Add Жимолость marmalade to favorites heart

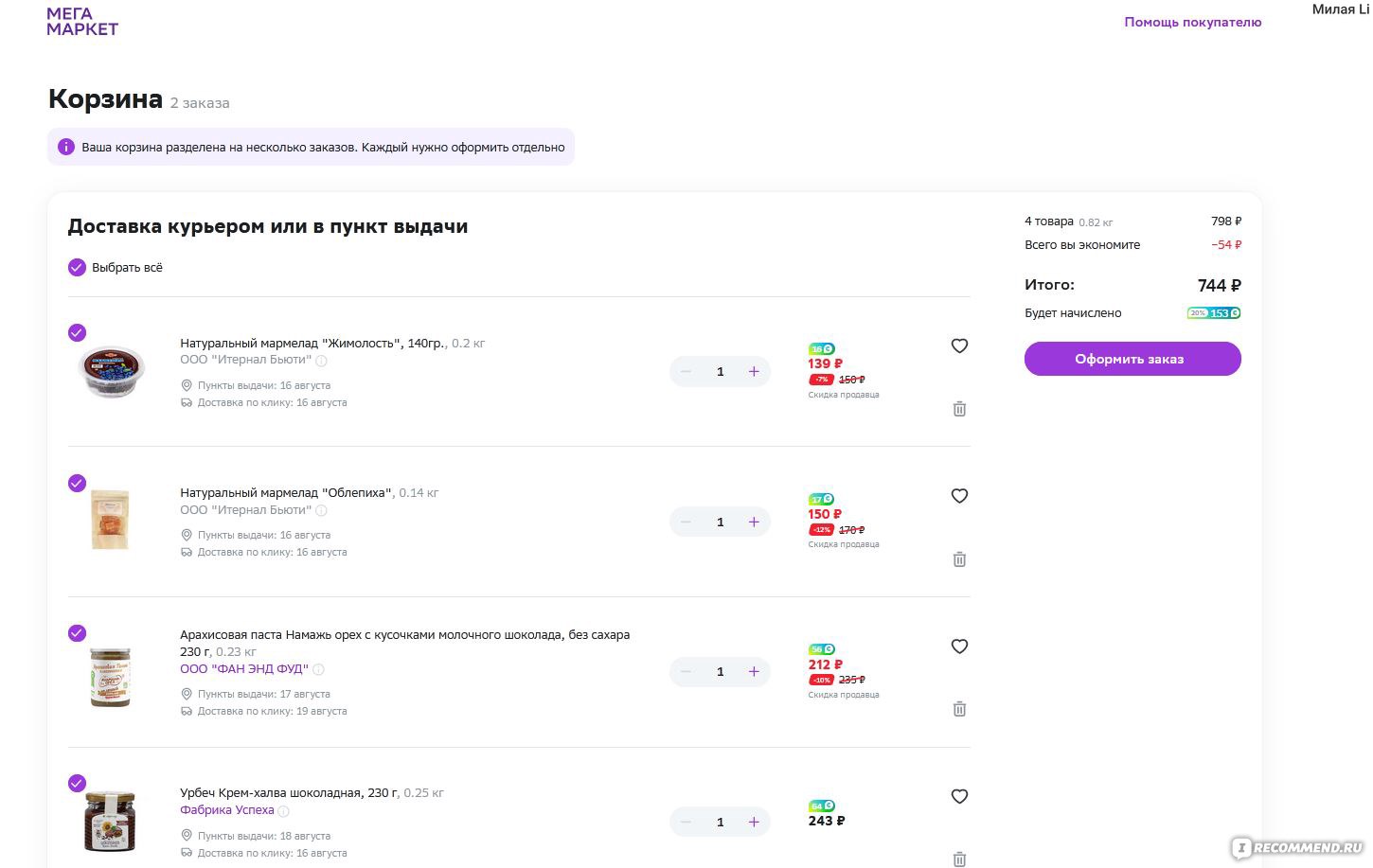pos(959,346)
